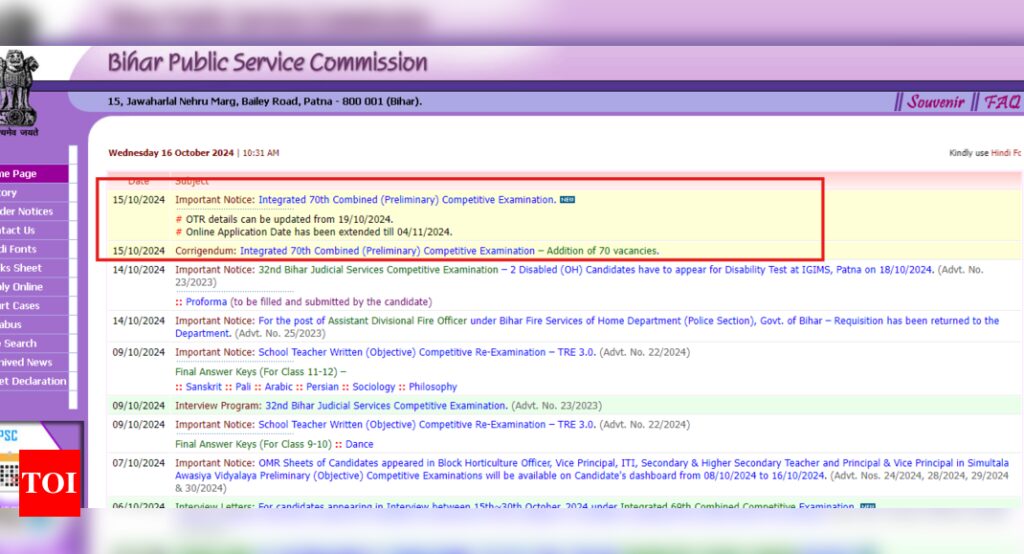Click the Souvenir link in header
This screenshot has height=554, width=1024.
coord(935,102)
